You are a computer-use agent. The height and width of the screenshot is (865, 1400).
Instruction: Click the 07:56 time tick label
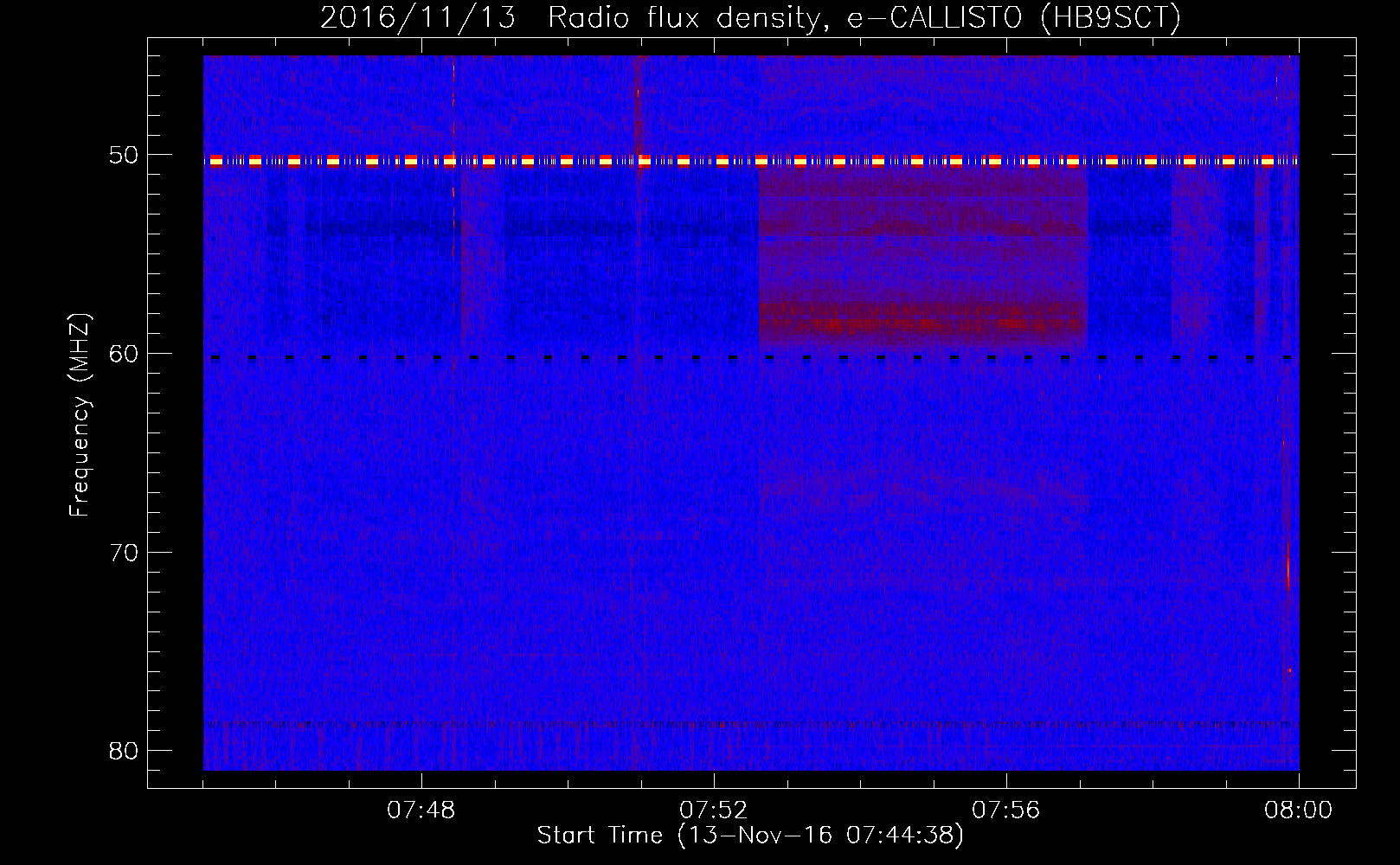(1006, 811)
